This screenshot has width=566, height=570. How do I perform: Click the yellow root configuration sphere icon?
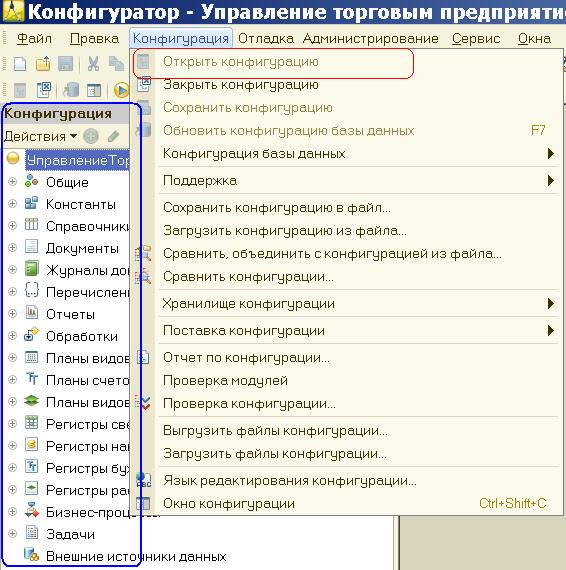pyautogui.click(x=13, y=159)
